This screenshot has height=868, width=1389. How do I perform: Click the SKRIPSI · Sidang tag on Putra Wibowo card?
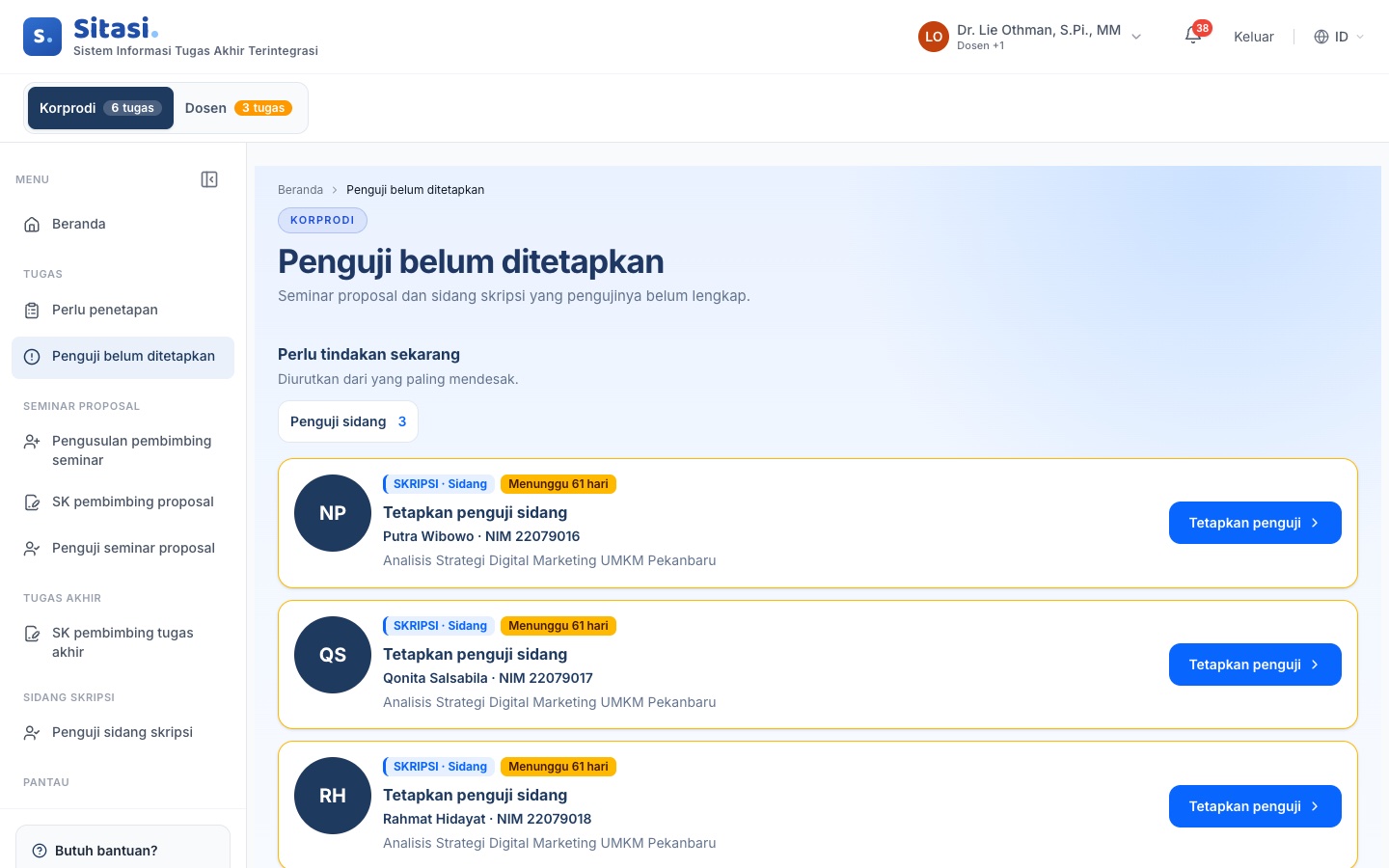tap(439, 484)
